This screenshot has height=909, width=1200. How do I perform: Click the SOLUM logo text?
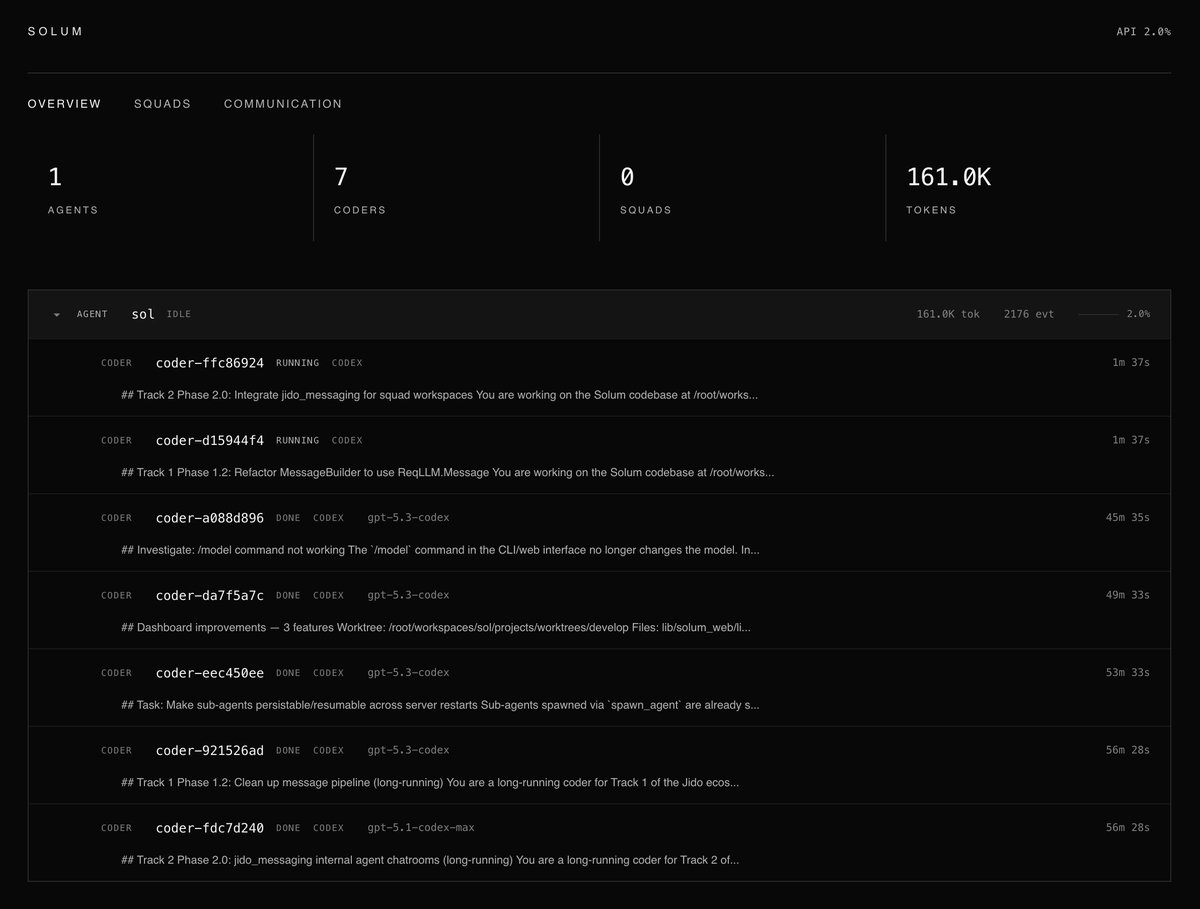pos(56,32)
